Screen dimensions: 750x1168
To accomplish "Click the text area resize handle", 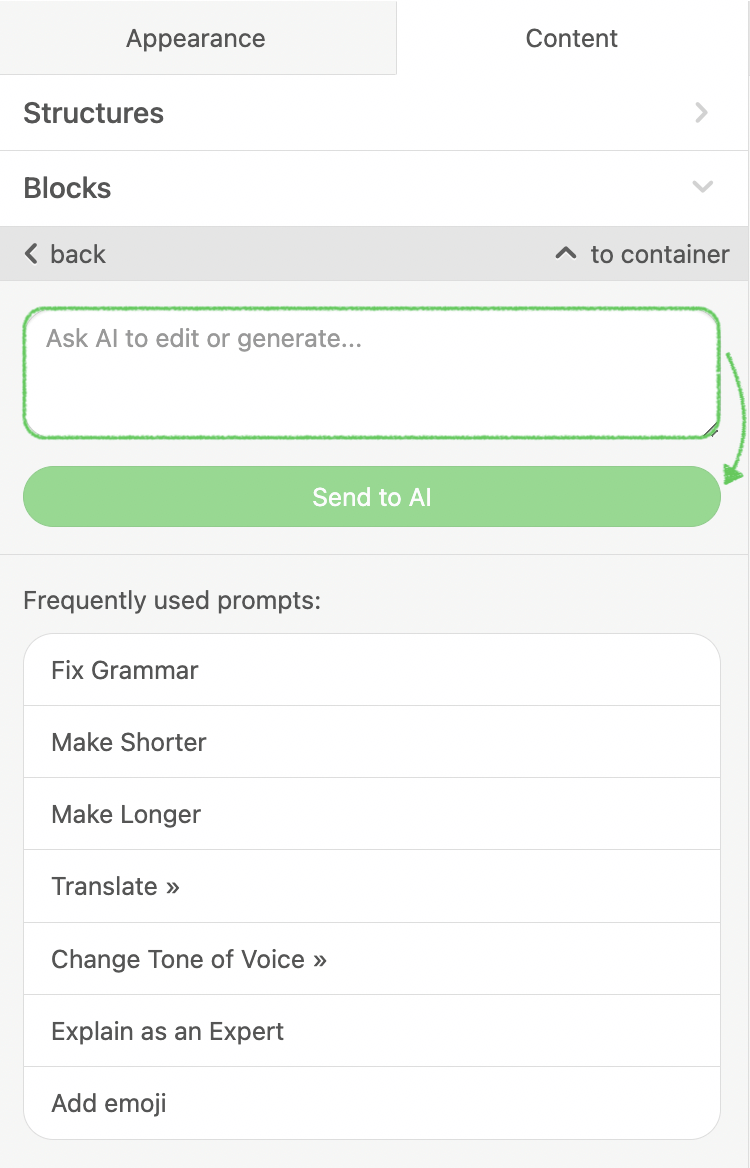I will [x=713, y=431].
